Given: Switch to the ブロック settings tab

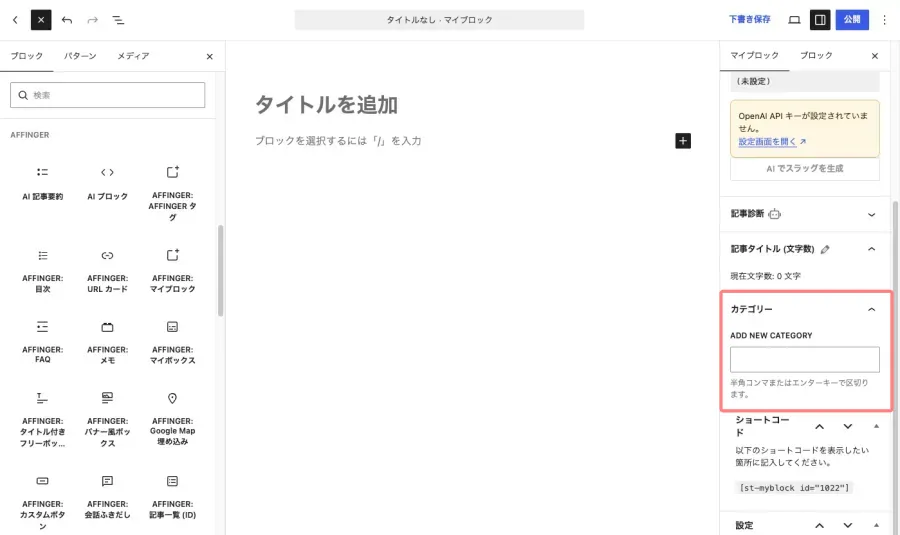Looking at the screenshot, I should pos(816,56).
